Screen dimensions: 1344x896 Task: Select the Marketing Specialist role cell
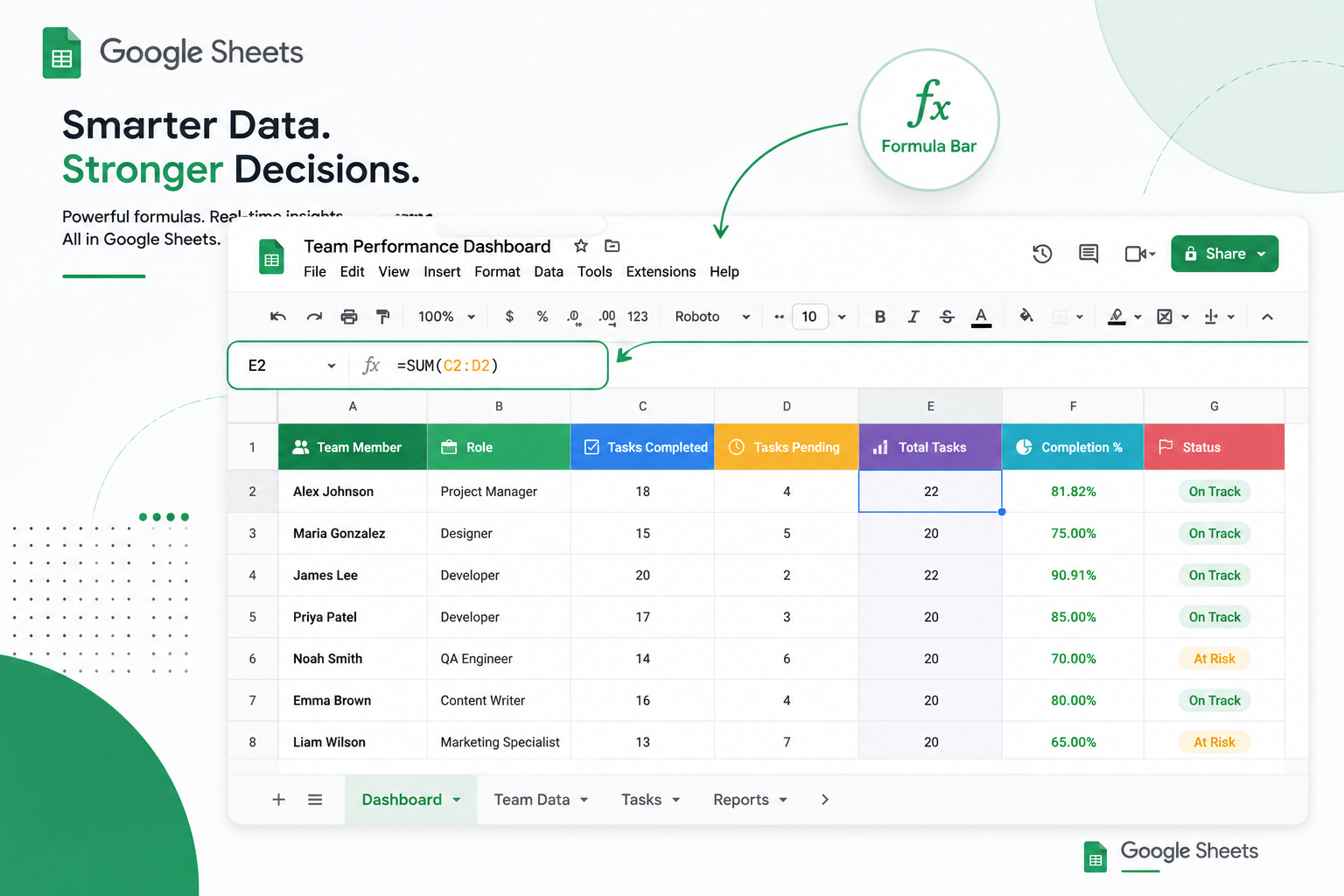(x=499, y=742)
